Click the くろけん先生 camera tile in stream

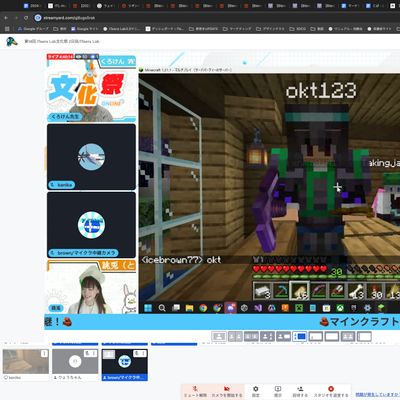pos(91,88)
